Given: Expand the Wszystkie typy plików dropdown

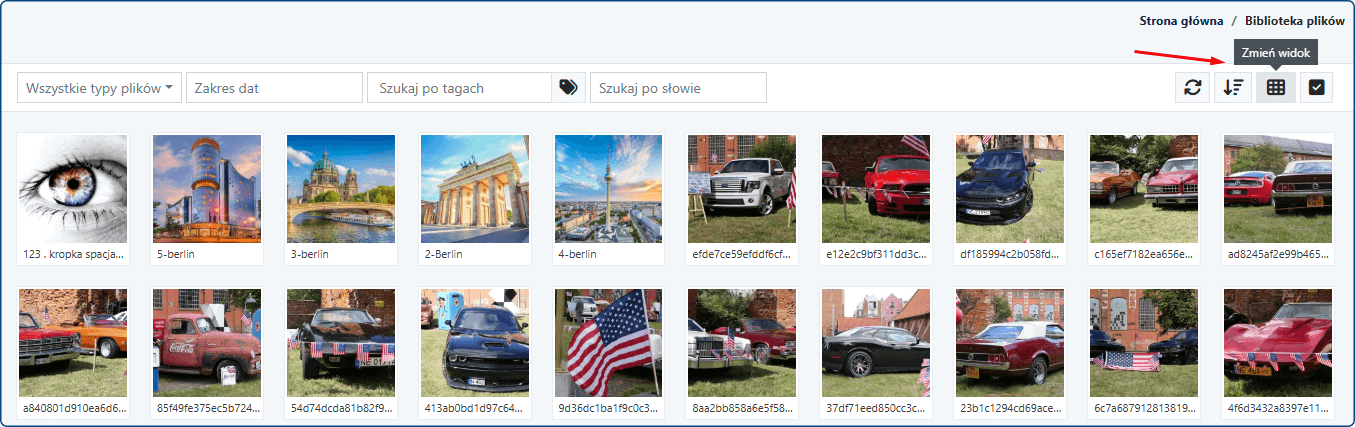Looking at the screenshot, I should point(100,88).
